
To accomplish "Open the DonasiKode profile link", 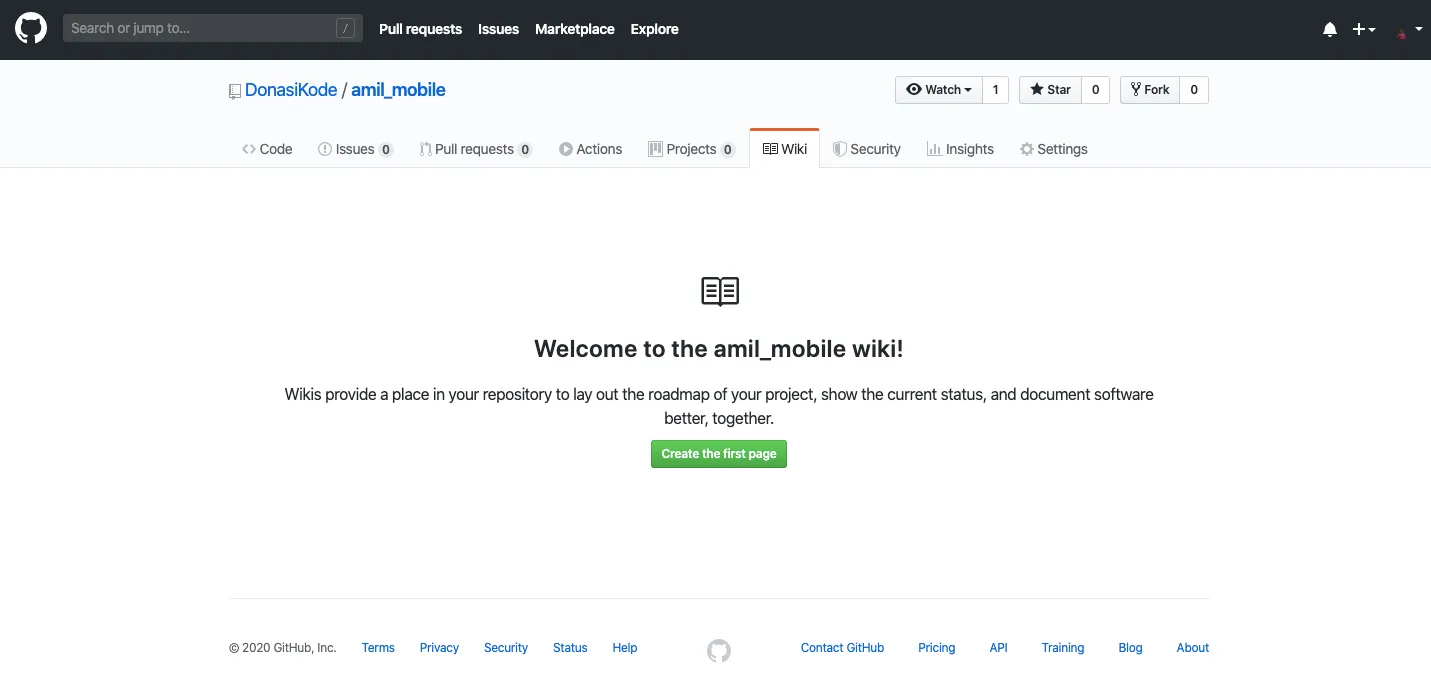I will click(x=291, y=89).
